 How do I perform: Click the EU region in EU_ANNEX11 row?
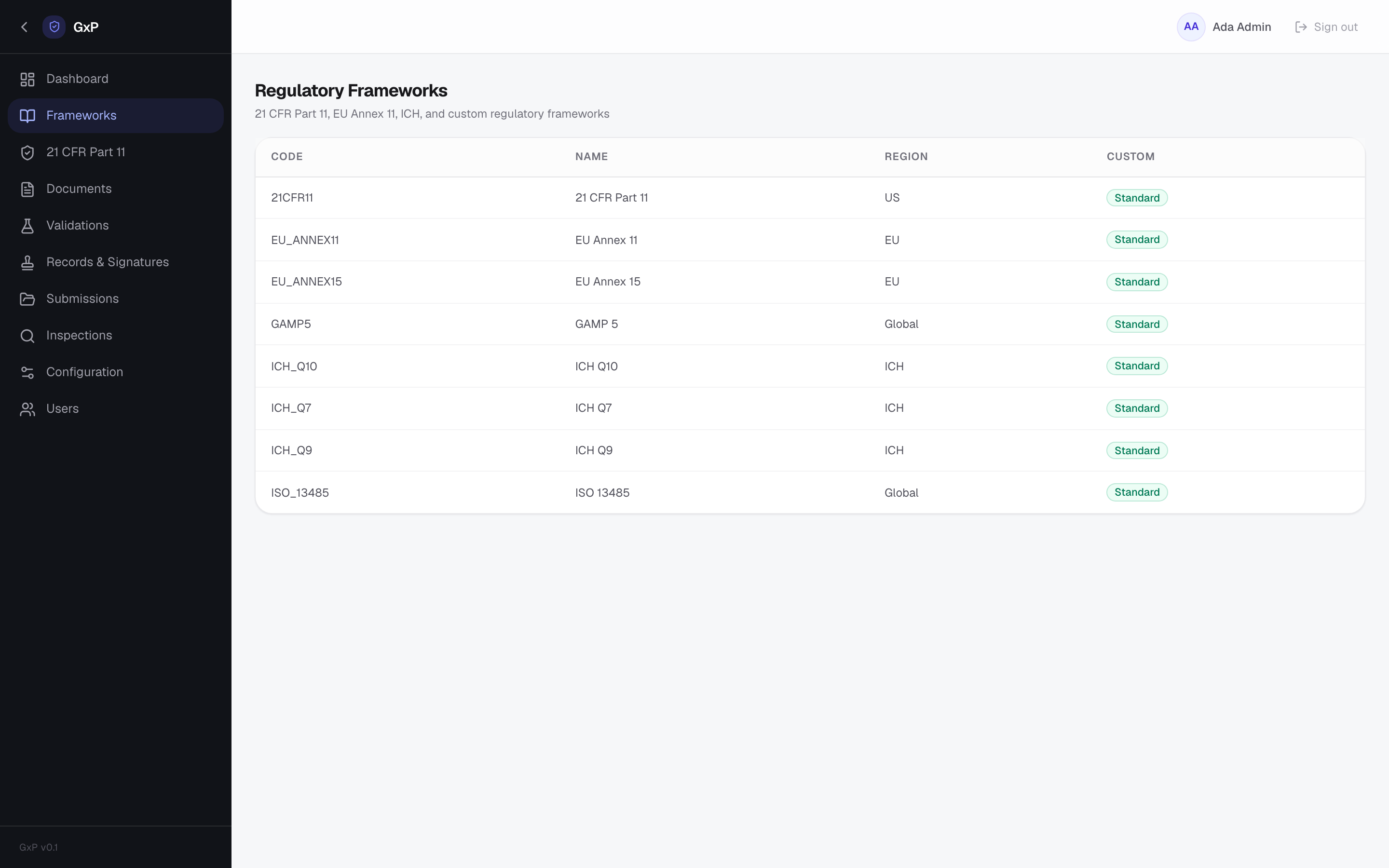coord(892,241)
